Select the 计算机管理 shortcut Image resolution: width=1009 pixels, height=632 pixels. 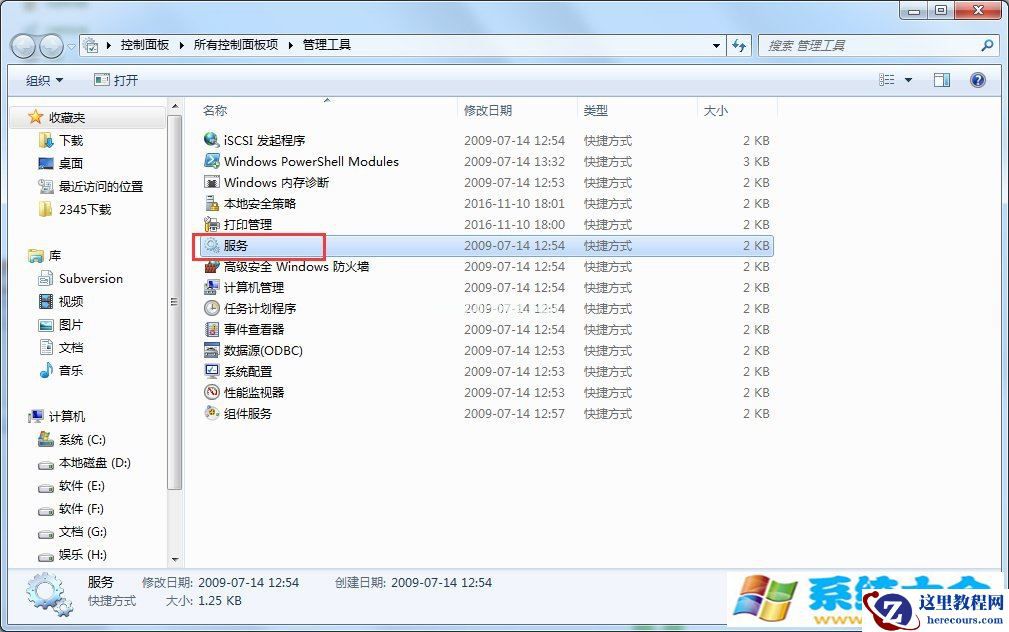pos(255,287)
